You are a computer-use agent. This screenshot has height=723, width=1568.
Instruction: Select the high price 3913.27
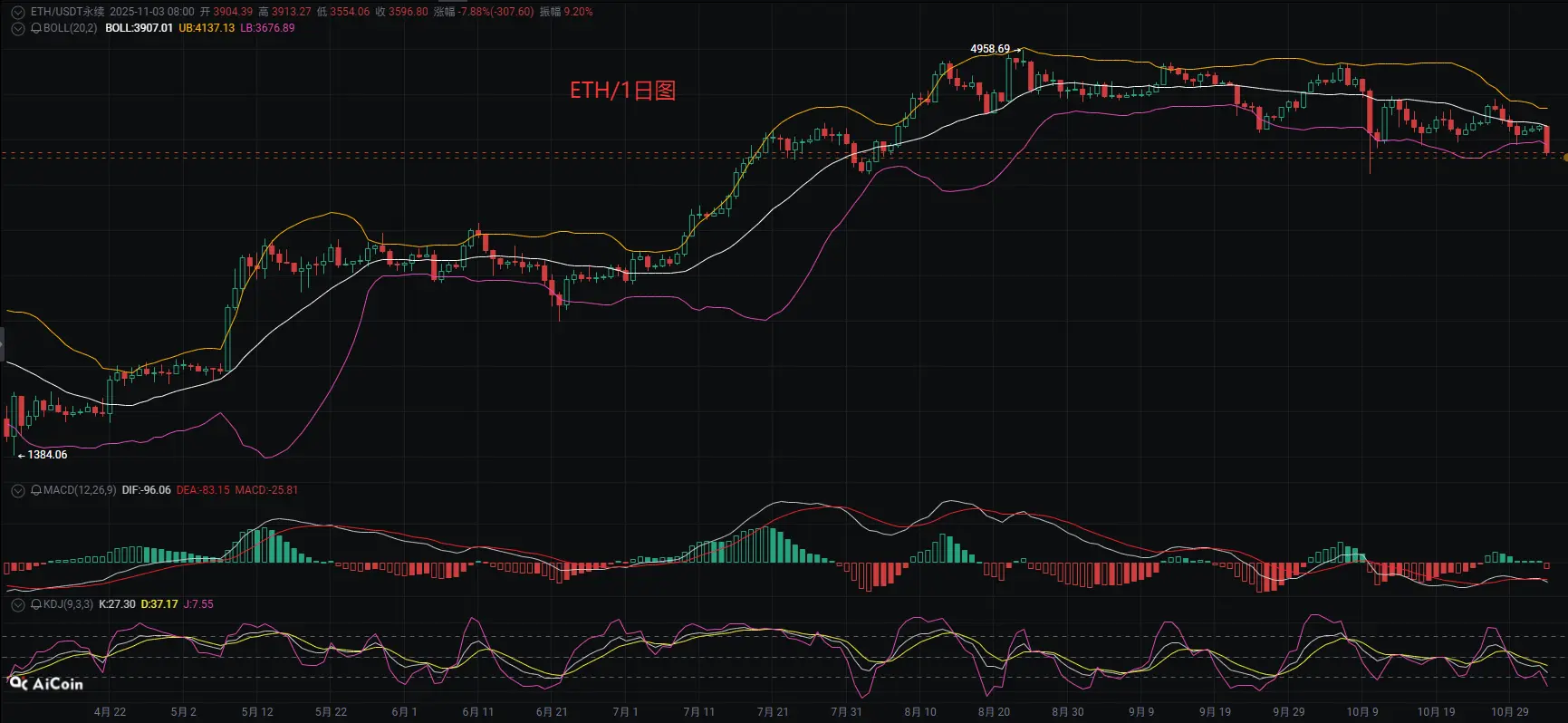coord(291,12)
